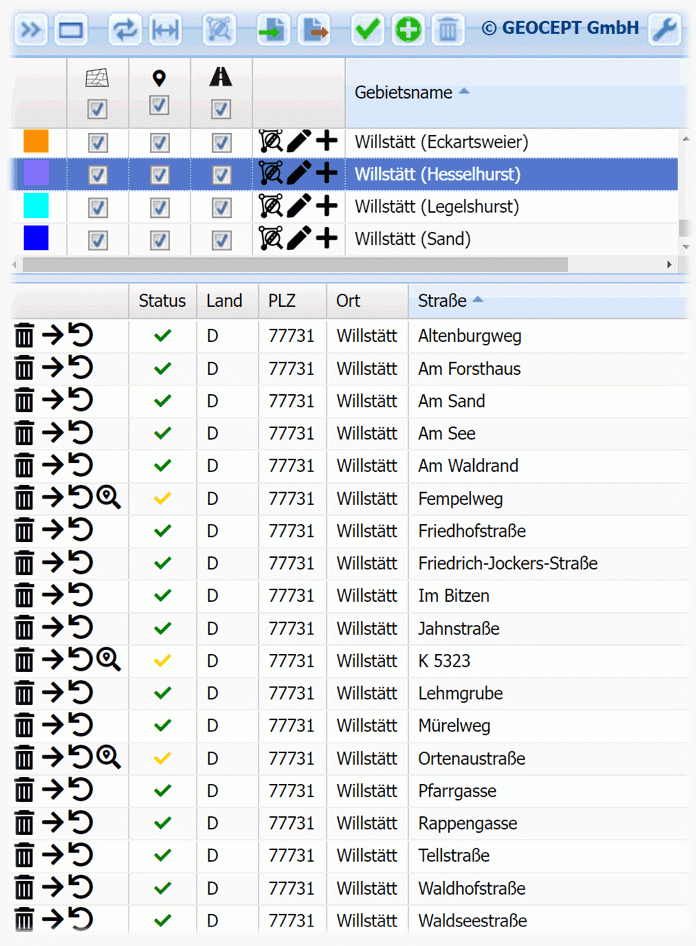This screenshot has height=946, width=696.
Task: Click the reset arrow for Jahnstraße row
Action: click(80, 628)
